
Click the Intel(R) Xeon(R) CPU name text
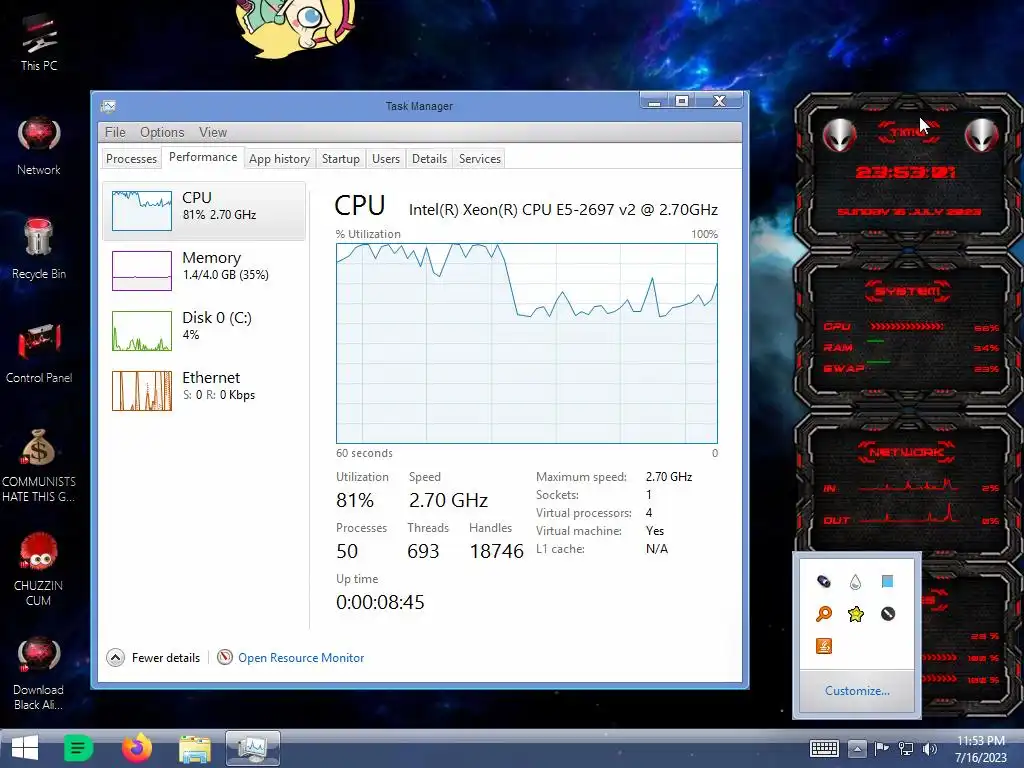coord(563,210)
